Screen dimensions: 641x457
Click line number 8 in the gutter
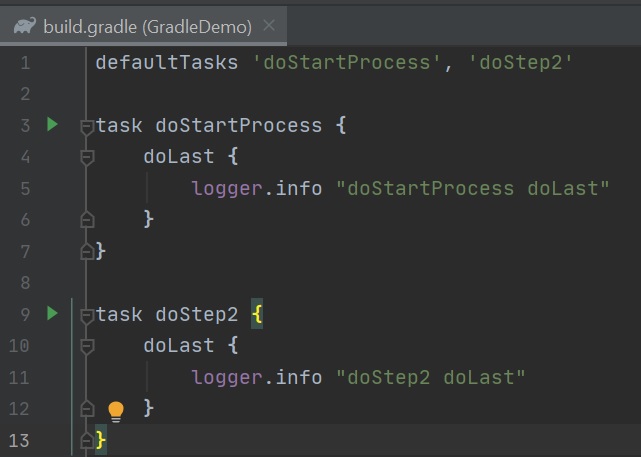click(24, 282)
